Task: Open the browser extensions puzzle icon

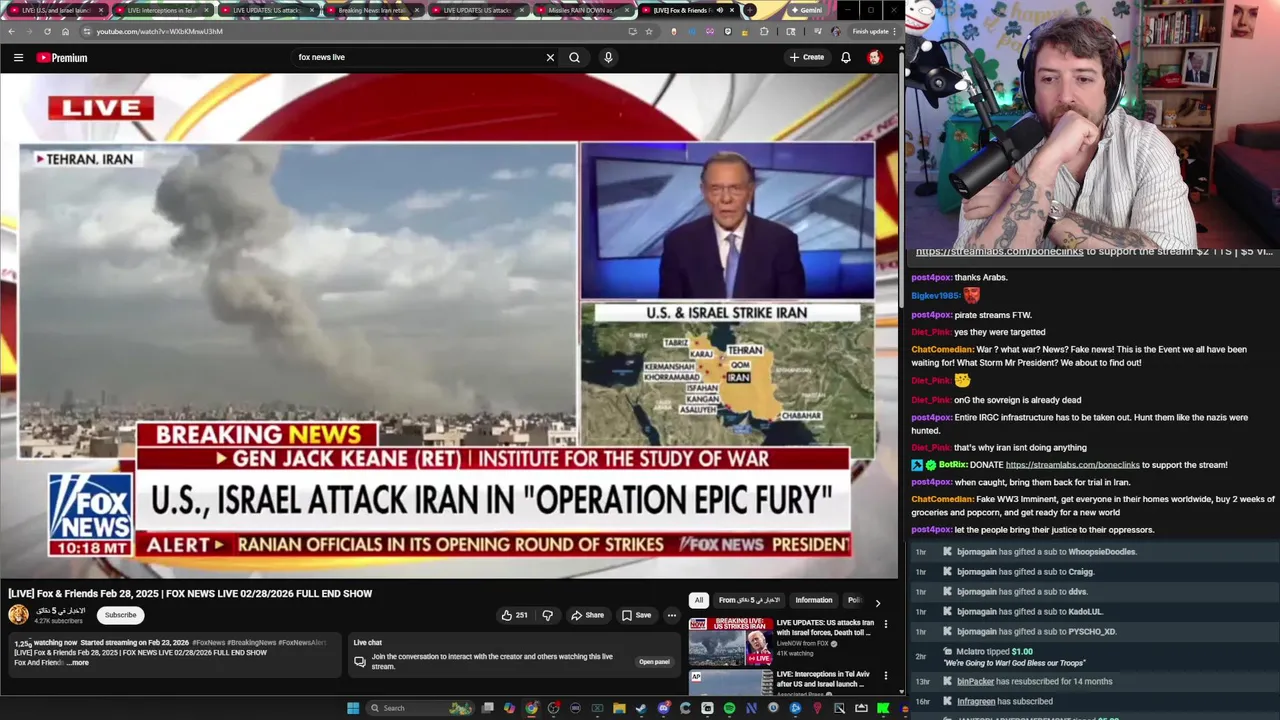Action: click(764, 31)
